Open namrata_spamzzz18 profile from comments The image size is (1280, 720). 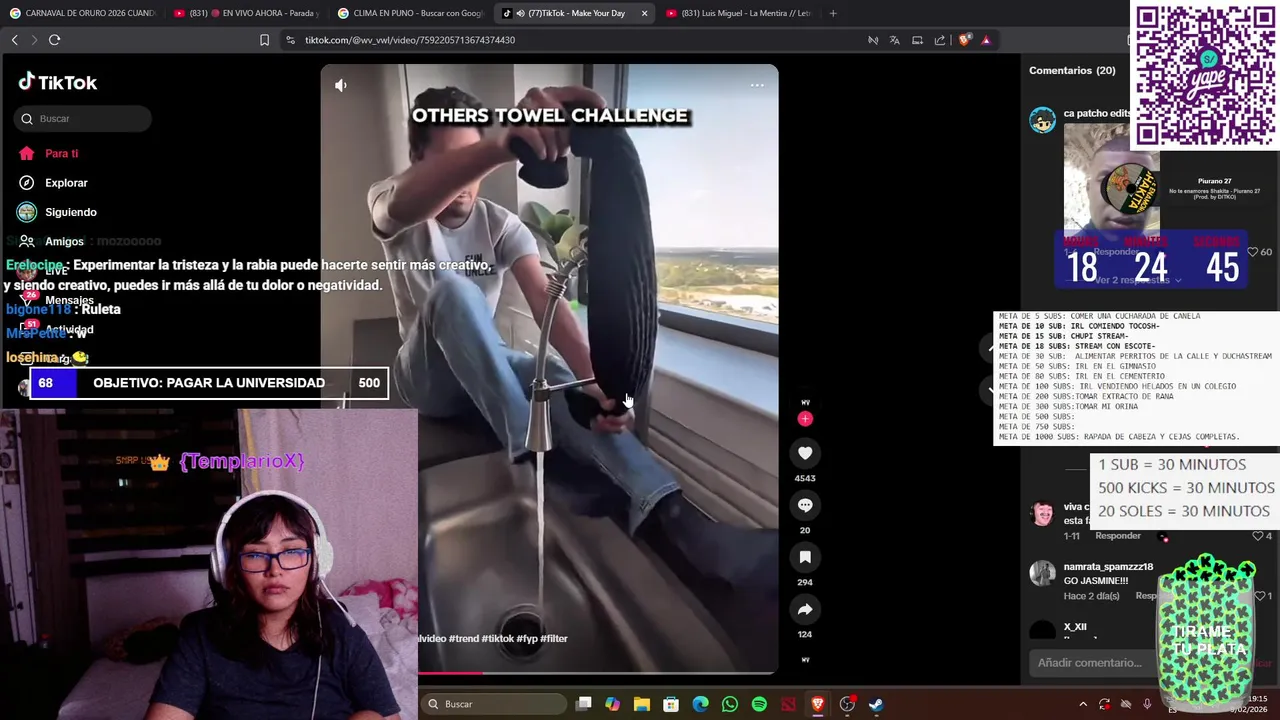1108,567
